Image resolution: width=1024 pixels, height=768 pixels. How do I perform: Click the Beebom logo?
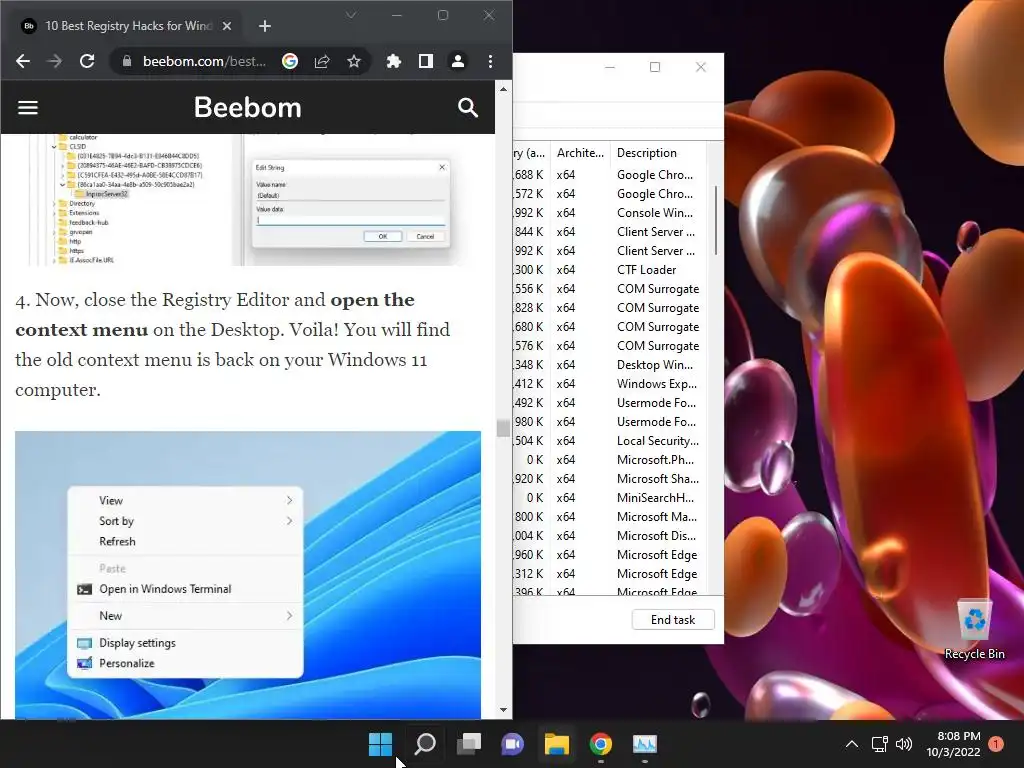248,107
